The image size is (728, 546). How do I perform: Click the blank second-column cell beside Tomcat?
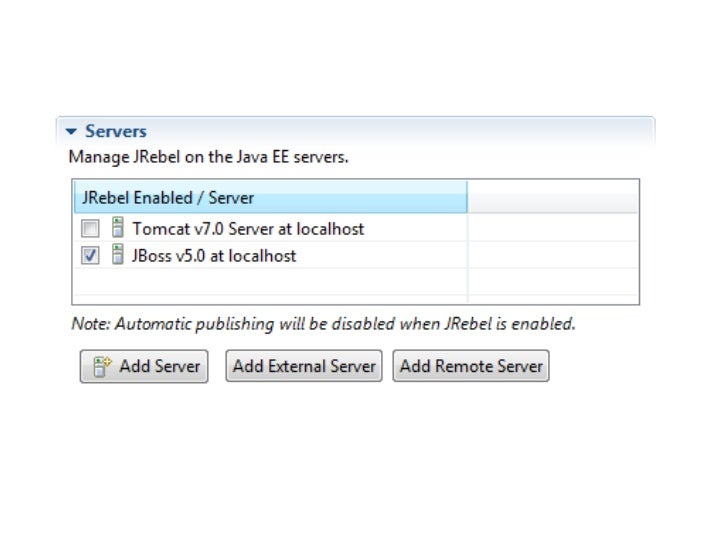coord(553,228)
